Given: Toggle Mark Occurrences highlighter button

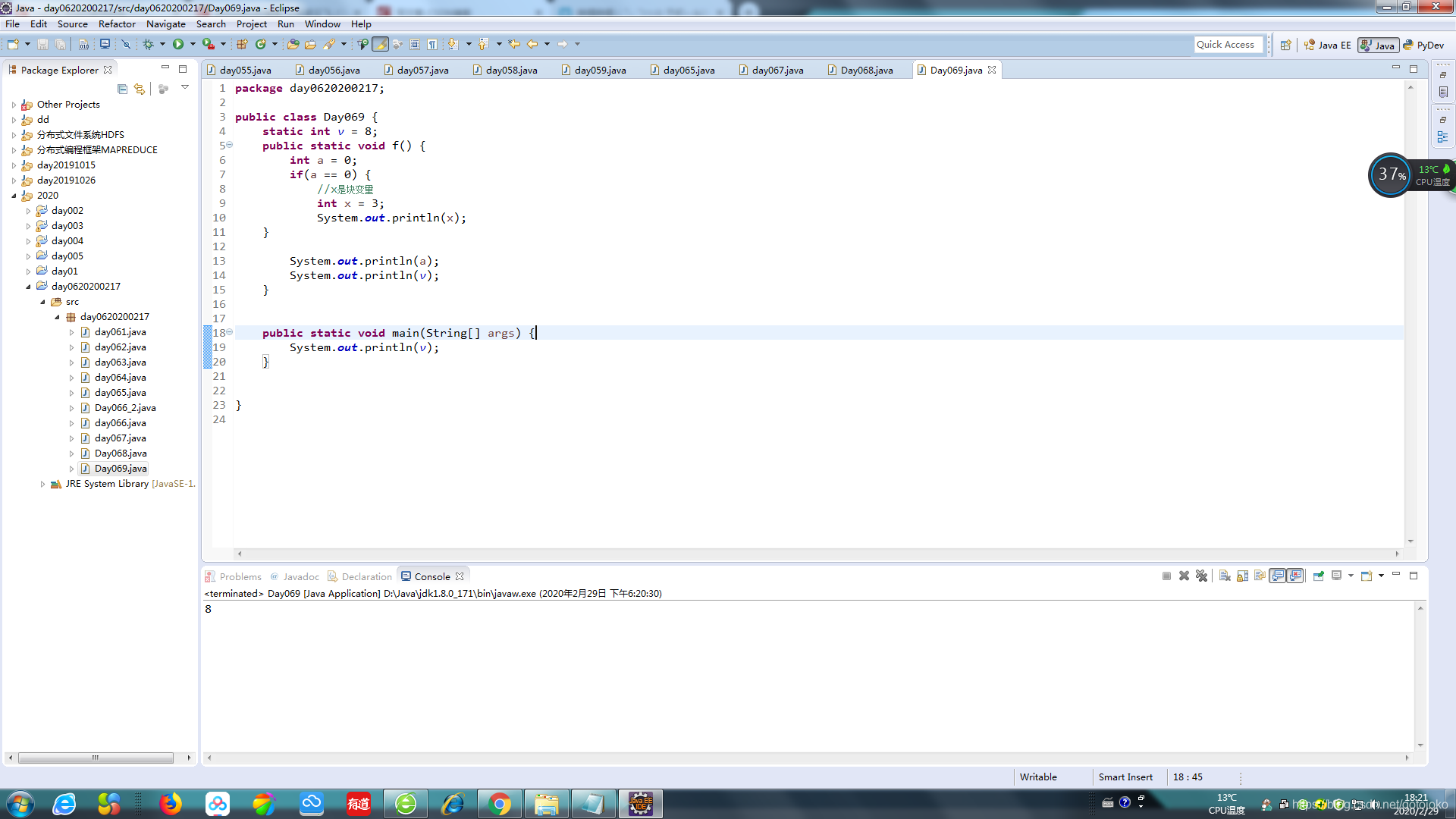Looking at the screenshot, I should pos(381,45).
